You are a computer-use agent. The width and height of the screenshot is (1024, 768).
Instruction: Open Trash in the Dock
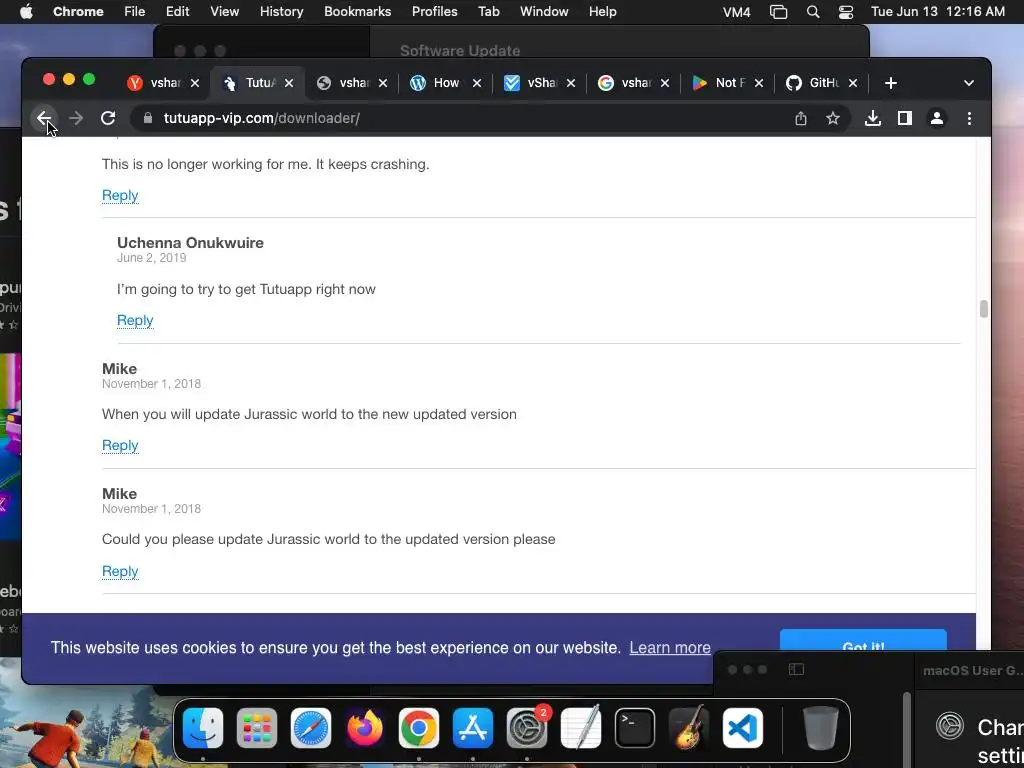[821, 728]
